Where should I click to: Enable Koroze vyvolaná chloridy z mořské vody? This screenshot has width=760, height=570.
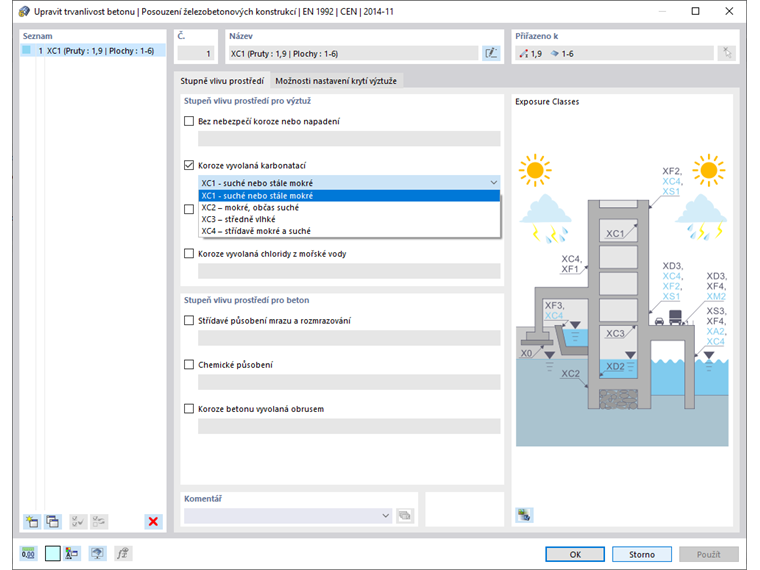(x=189, y=253)
